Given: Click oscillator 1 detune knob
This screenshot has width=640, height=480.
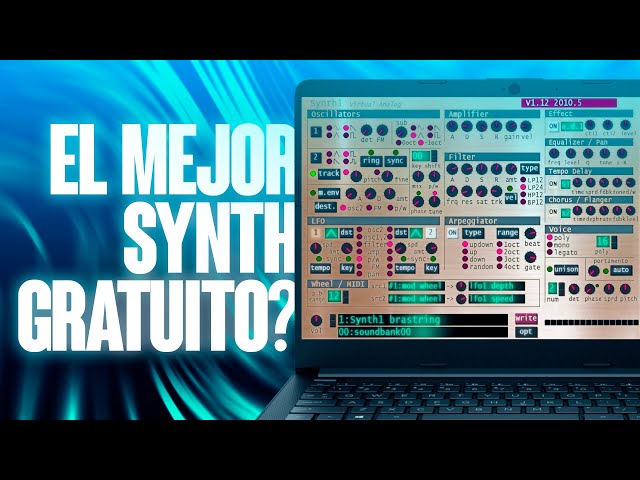Looking at the screenshot, I should coord(367,131).
